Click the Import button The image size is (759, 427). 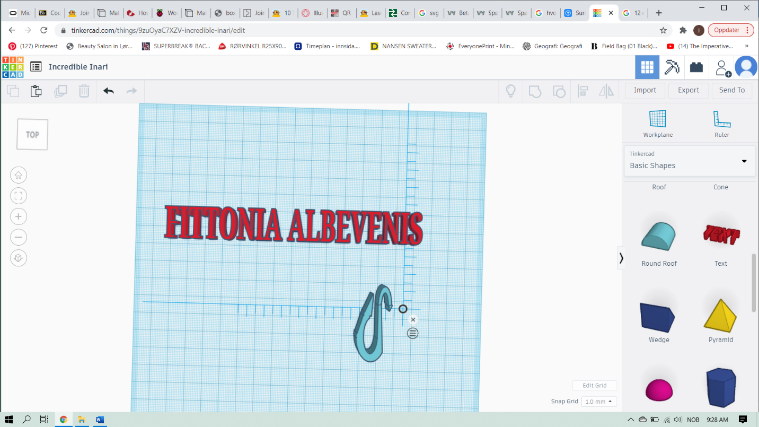(645, 90)
